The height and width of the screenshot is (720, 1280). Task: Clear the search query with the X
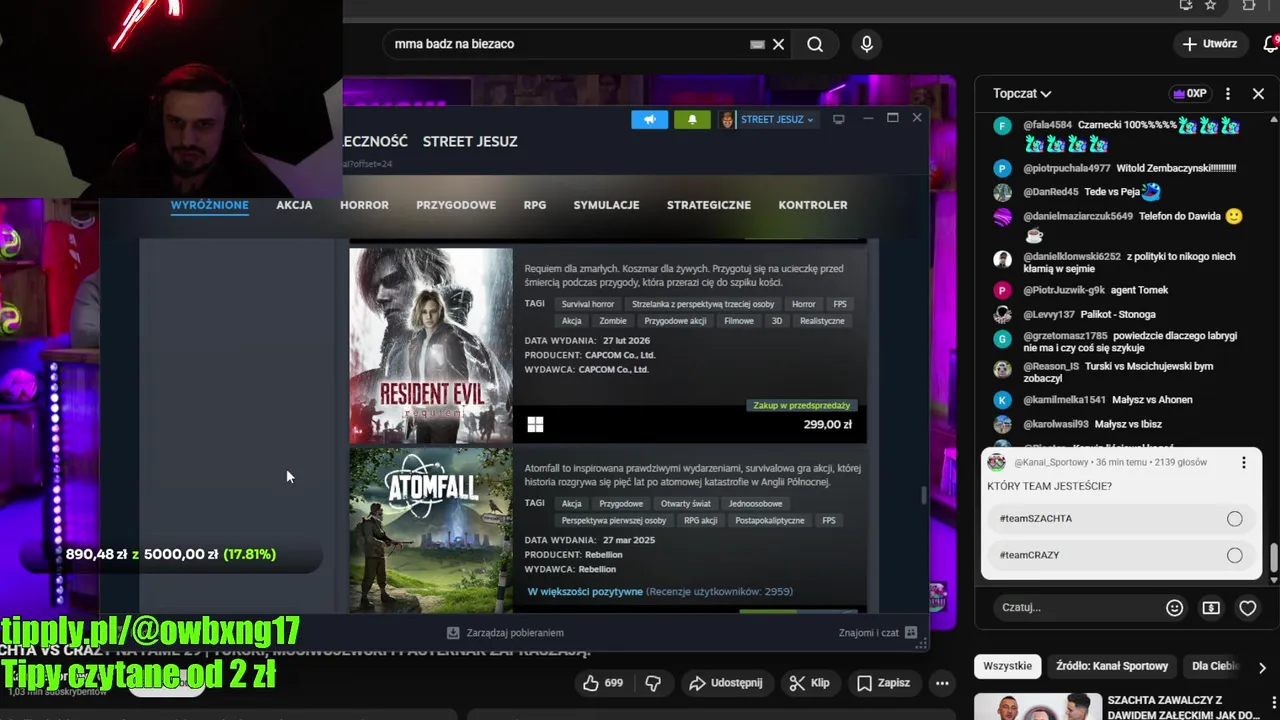point(778,44)
